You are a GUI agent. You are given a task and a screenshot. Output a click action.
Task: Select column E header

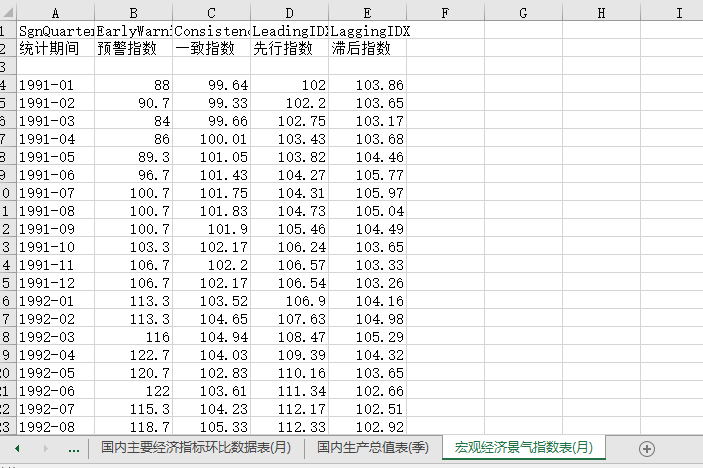coord(367,13)
